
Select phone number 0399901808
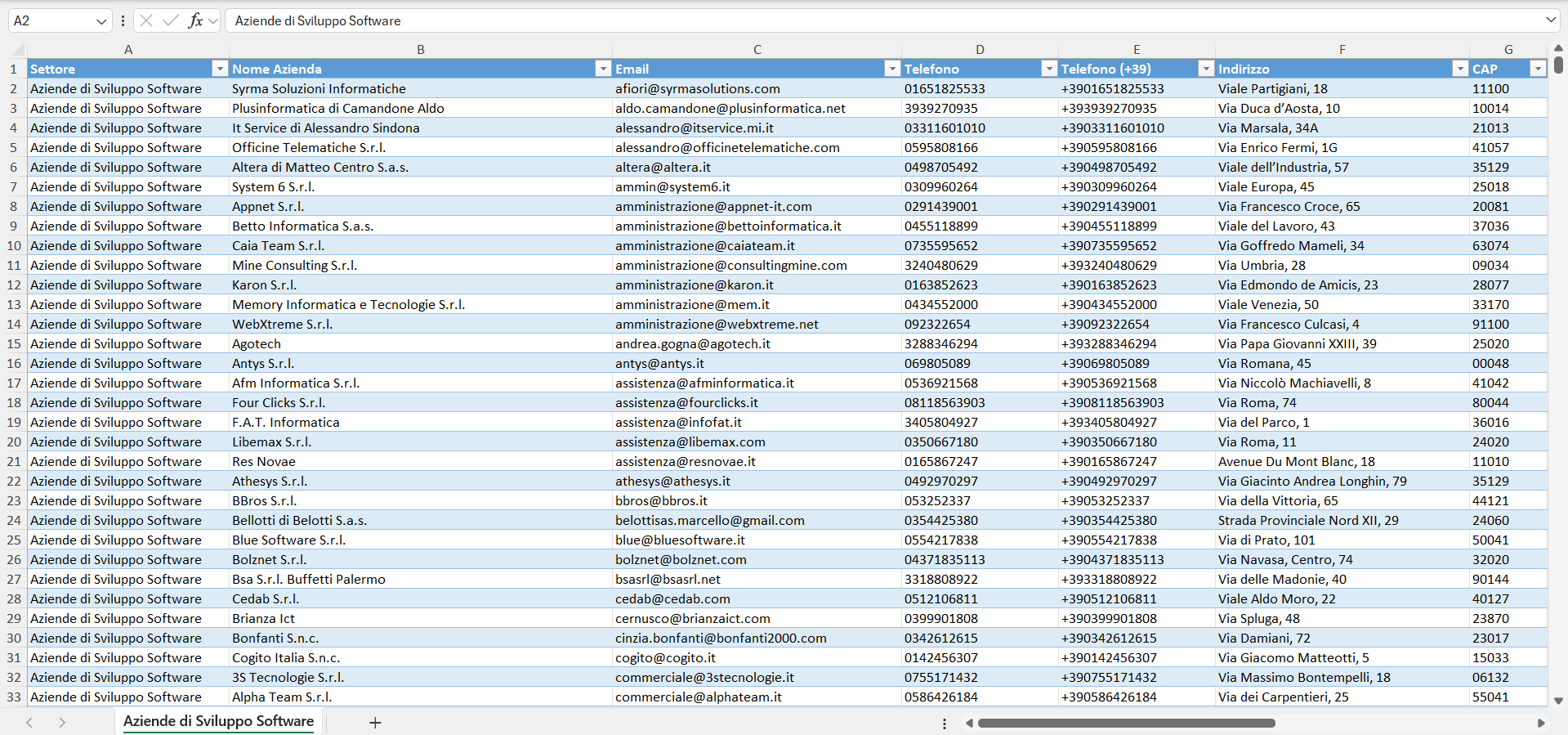(x=980, y=618)
